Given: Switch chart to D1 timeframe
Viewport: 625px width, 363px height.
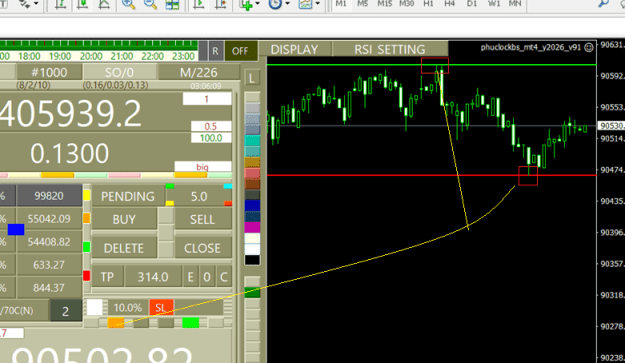Looking at the screenshot, I should (x=472, y=4).
